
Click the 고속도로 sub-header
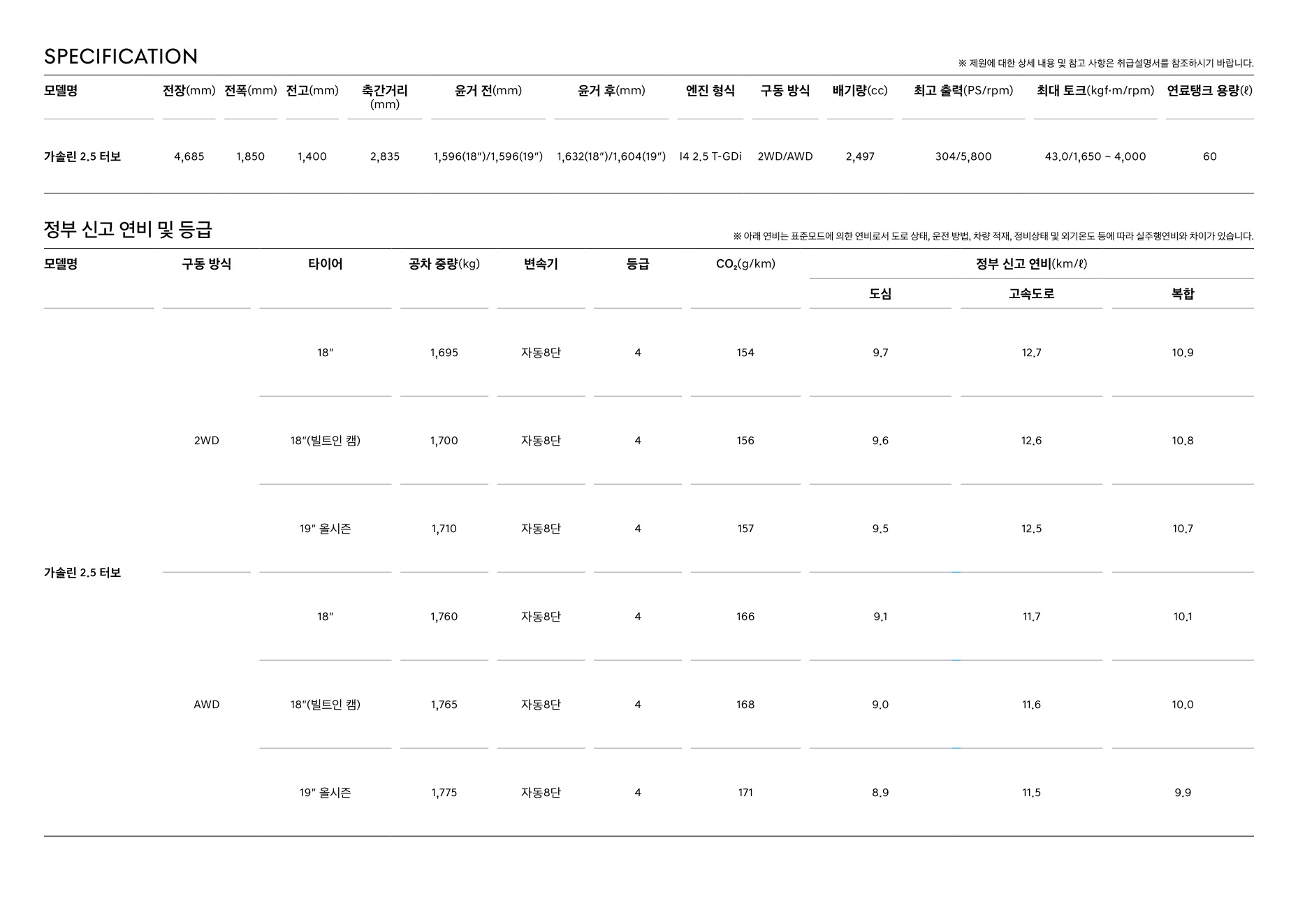click(x=1031, y=294)
